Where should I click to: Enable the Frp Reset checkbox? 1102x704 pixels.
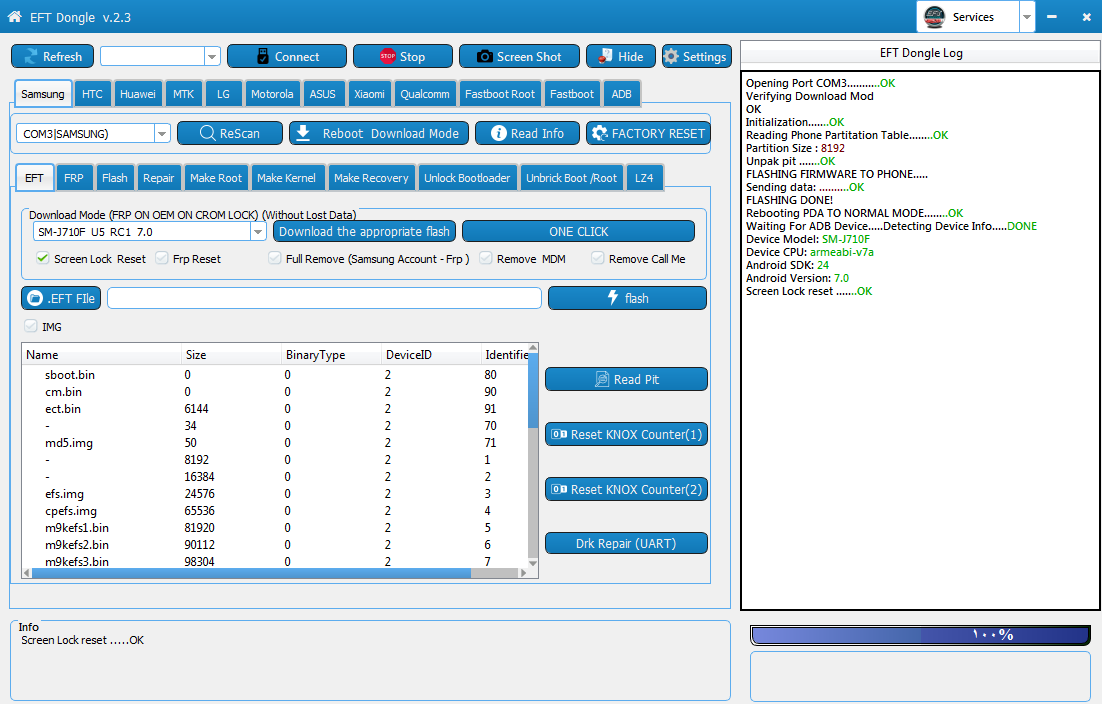[x=162, y=258]
